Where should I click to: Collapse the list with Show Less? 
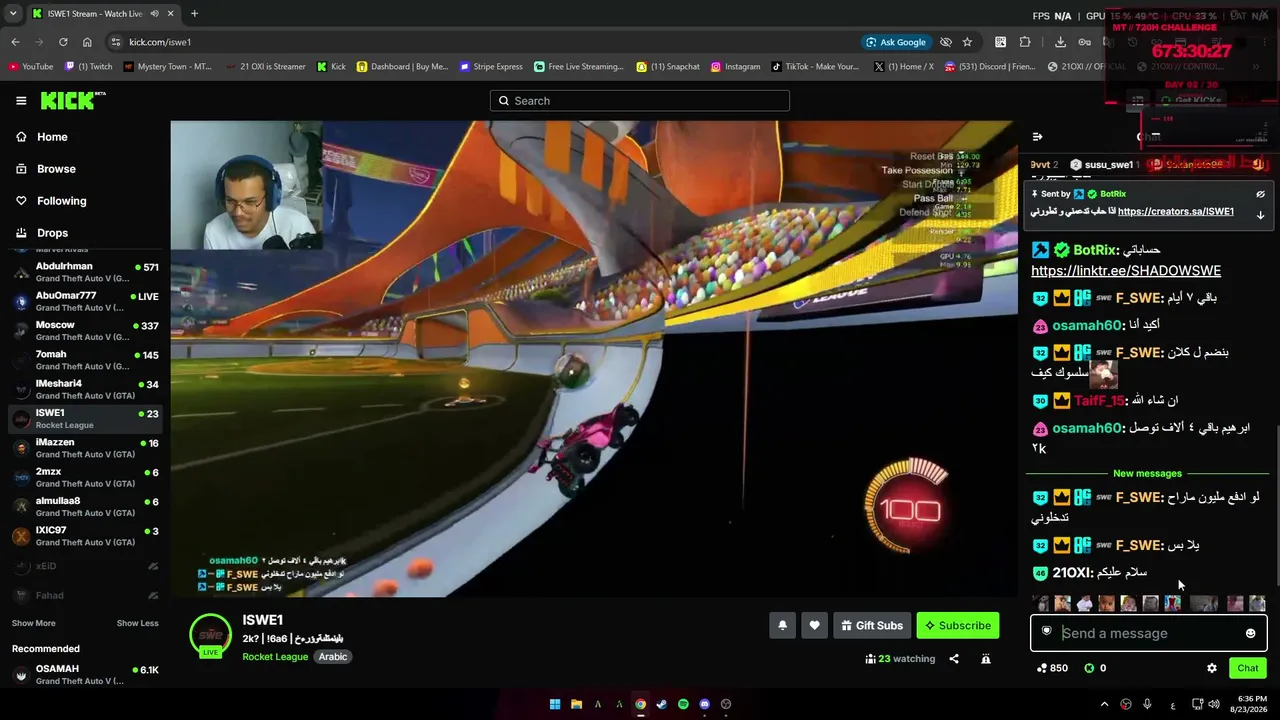tap(137, 623)
